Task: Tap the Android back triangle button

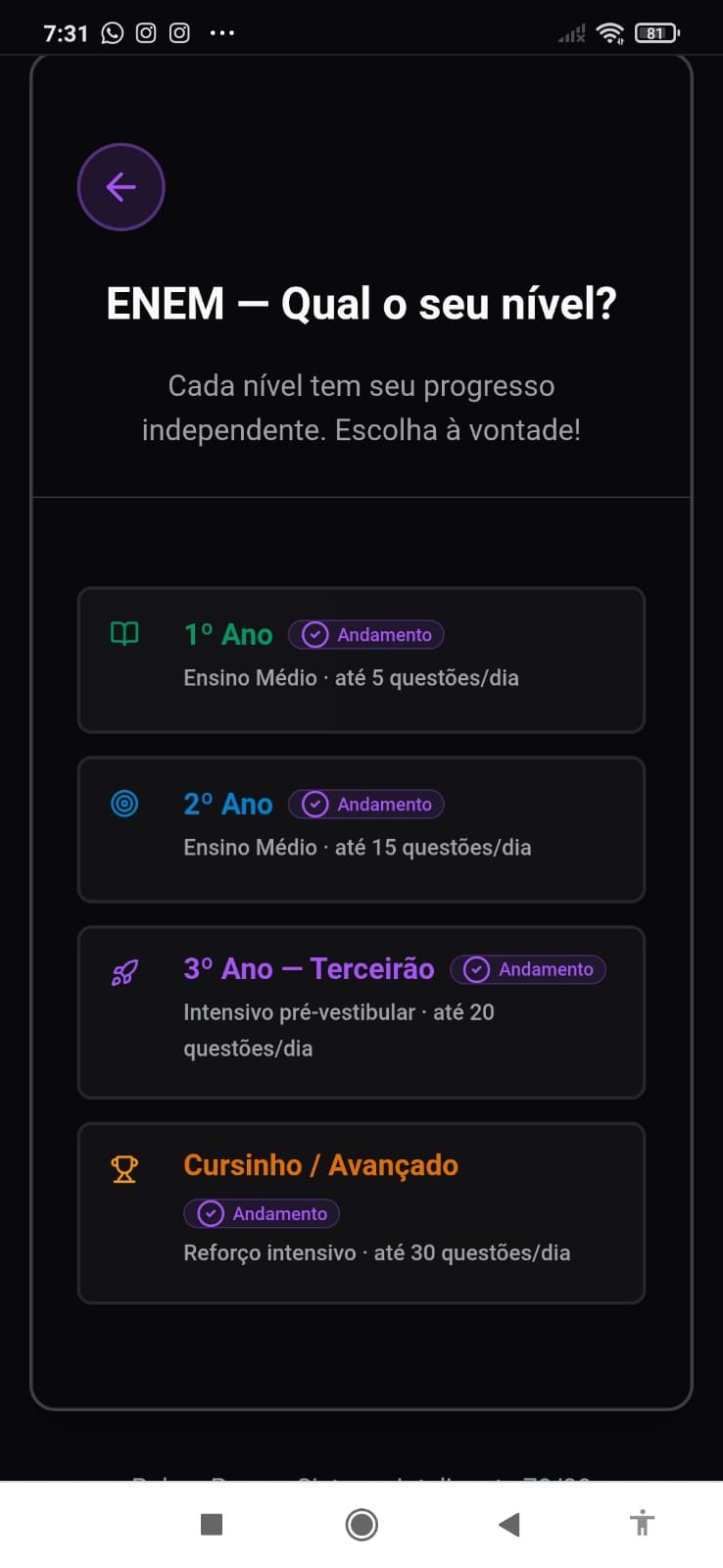Action: 508,1524
